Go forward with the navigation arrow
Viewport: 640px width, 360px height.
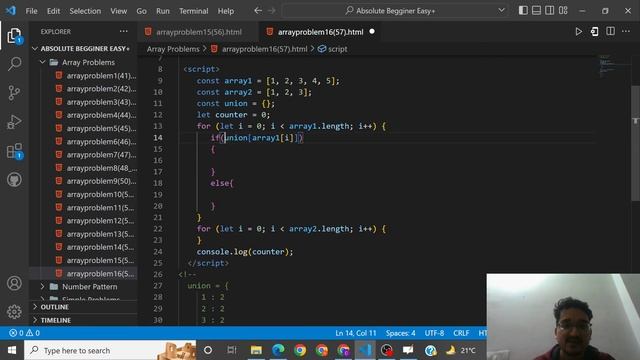pyautogui.click(x=272, y=11)
